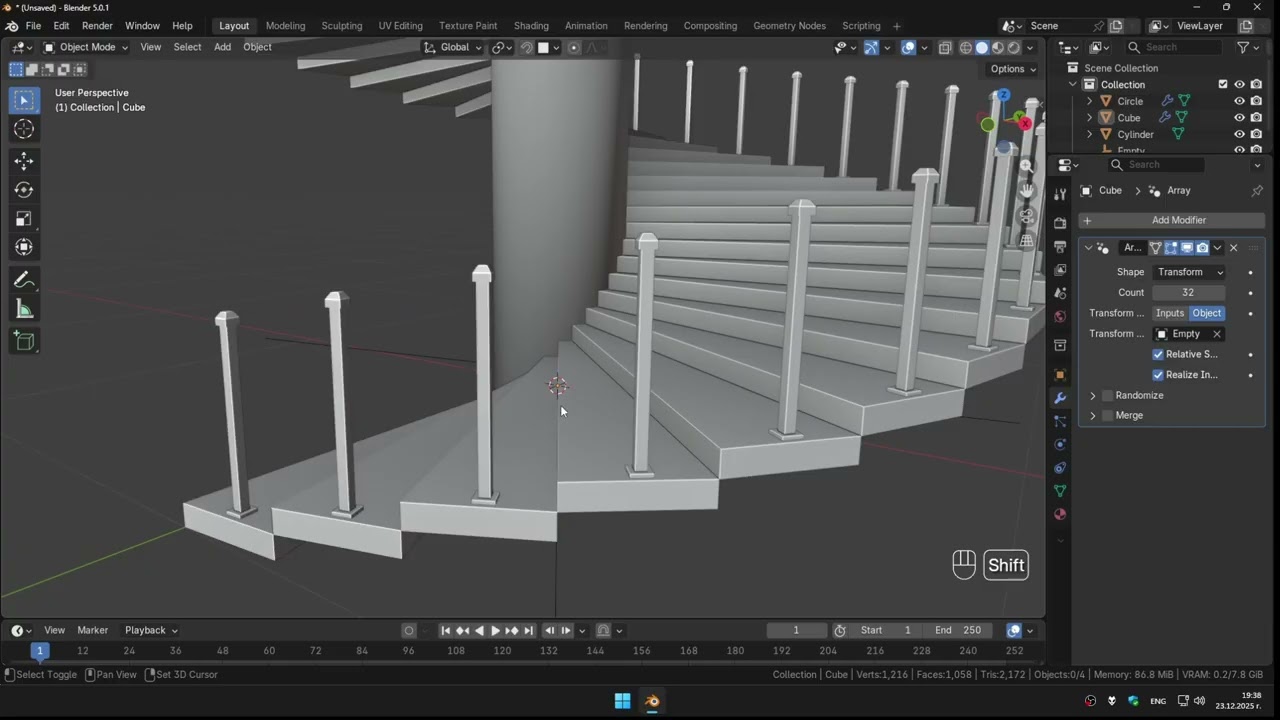Select Object transform mode button
The width and height of the screenshot is (1280, 720).
[1206, 313]
